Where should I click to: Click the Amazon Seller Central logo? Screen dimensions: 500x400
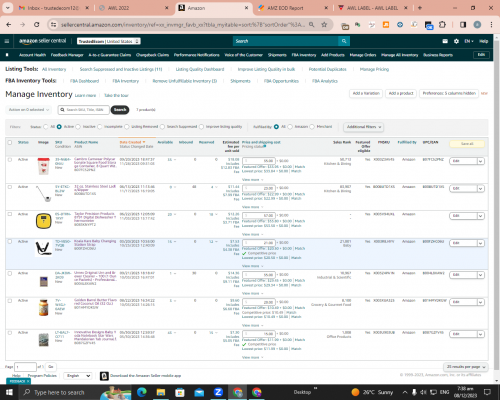point(42,41)
